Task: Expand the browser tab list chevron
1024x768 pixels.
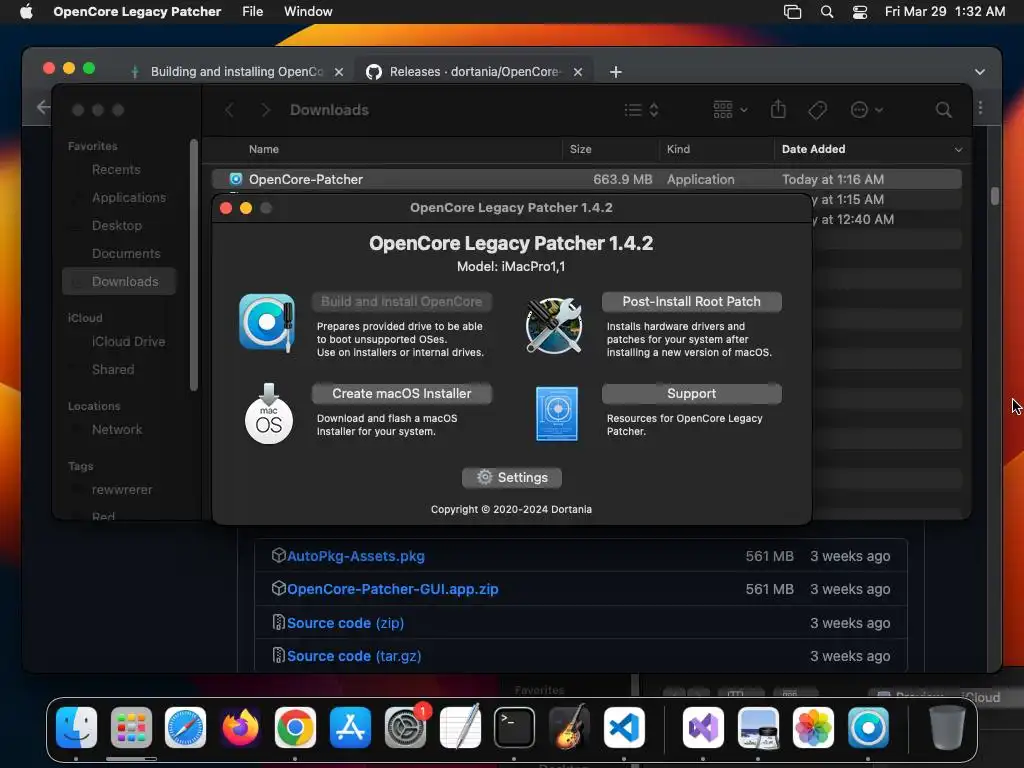Action: coord(980,72)
